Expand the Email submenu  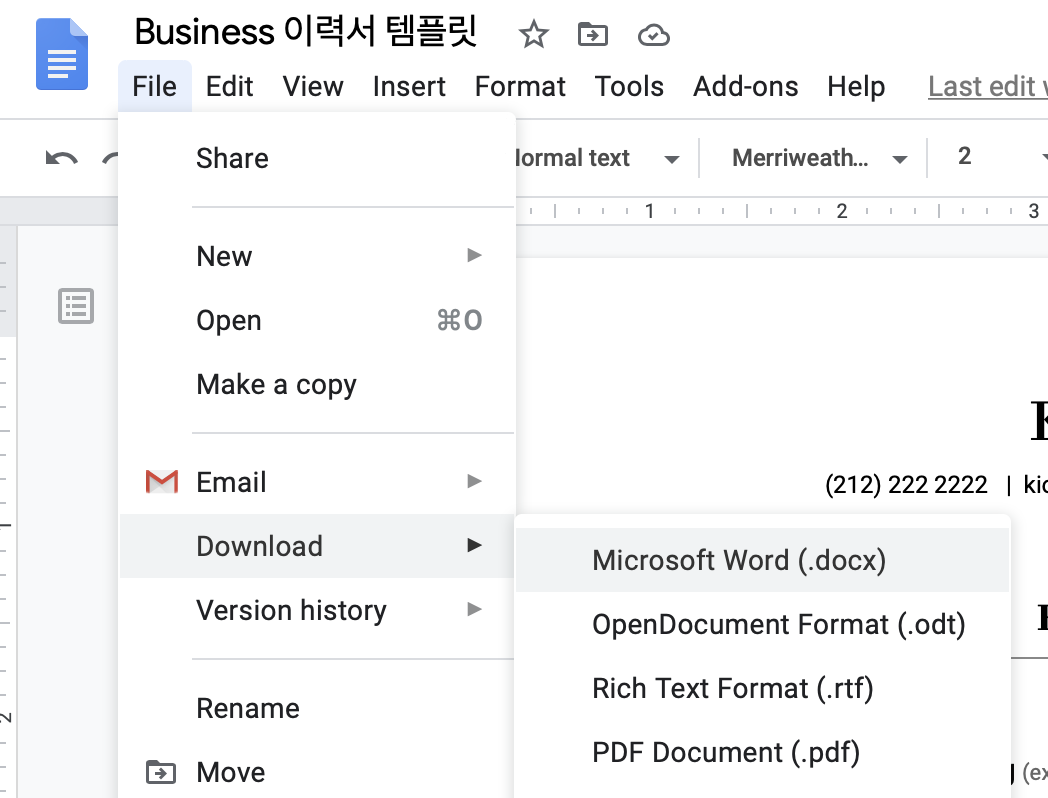[317, 482]
